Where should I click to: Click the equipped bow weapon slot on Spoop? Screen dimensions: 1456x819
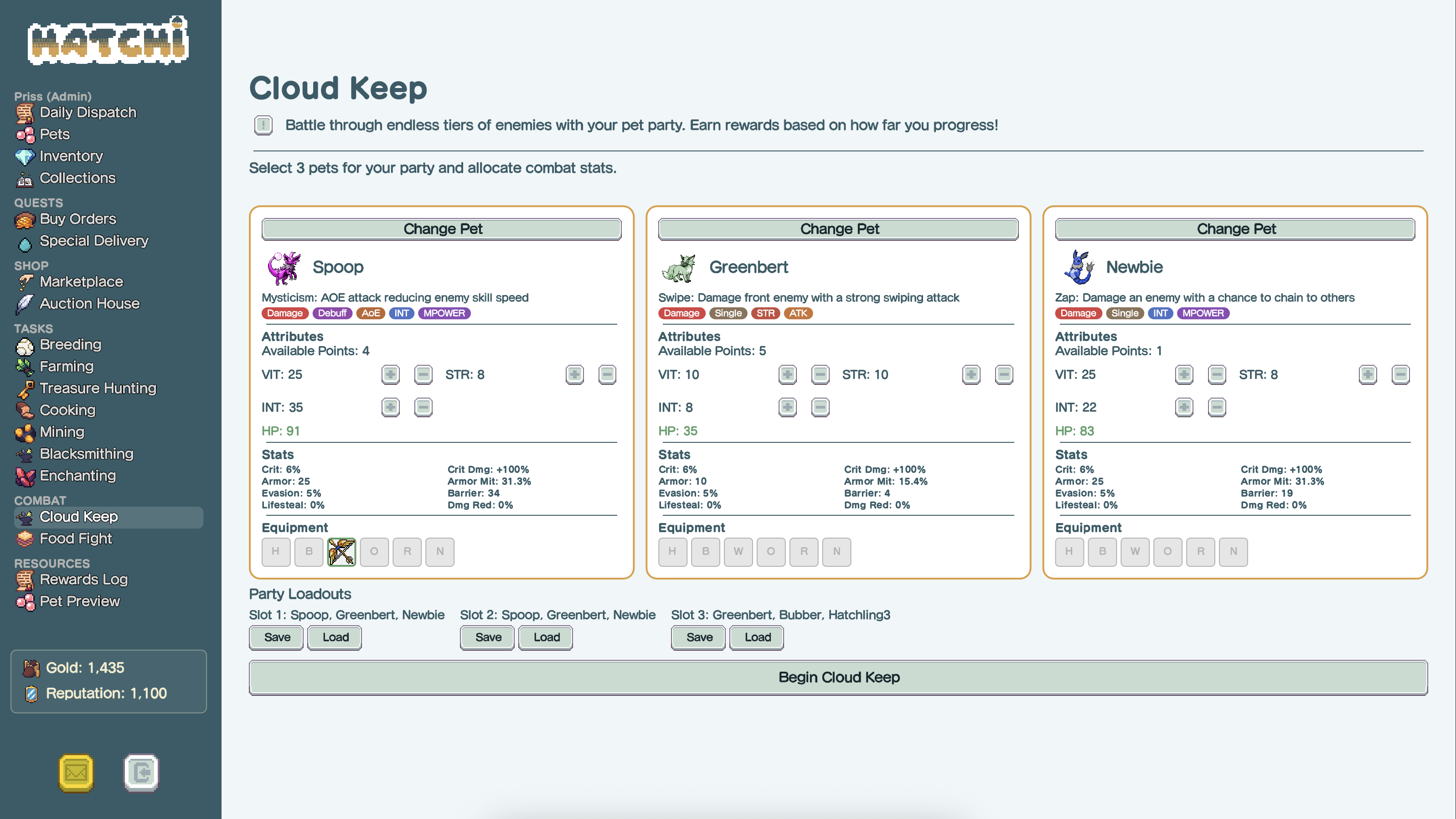click(x=341, y=551)
